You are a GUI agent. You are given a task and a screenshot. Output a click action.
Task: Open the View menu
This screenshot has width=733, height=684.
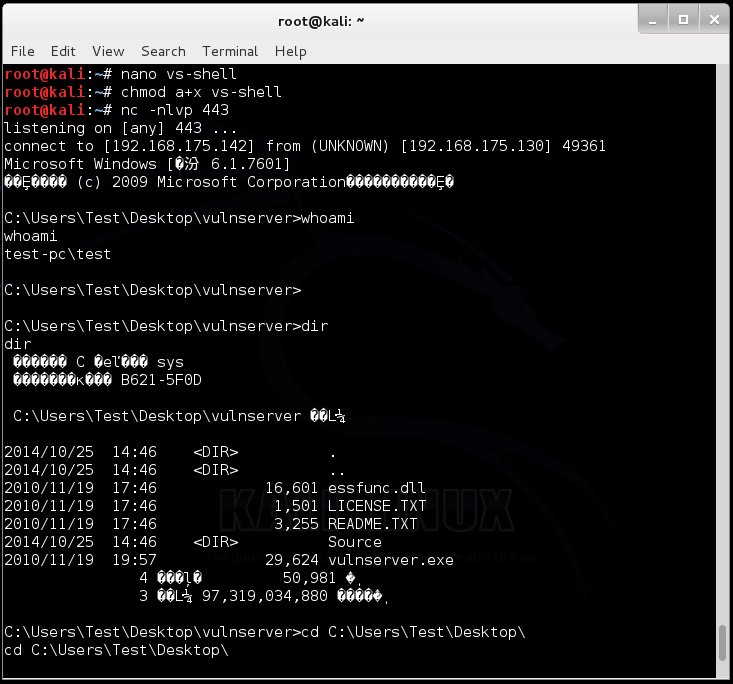(108, 51)
